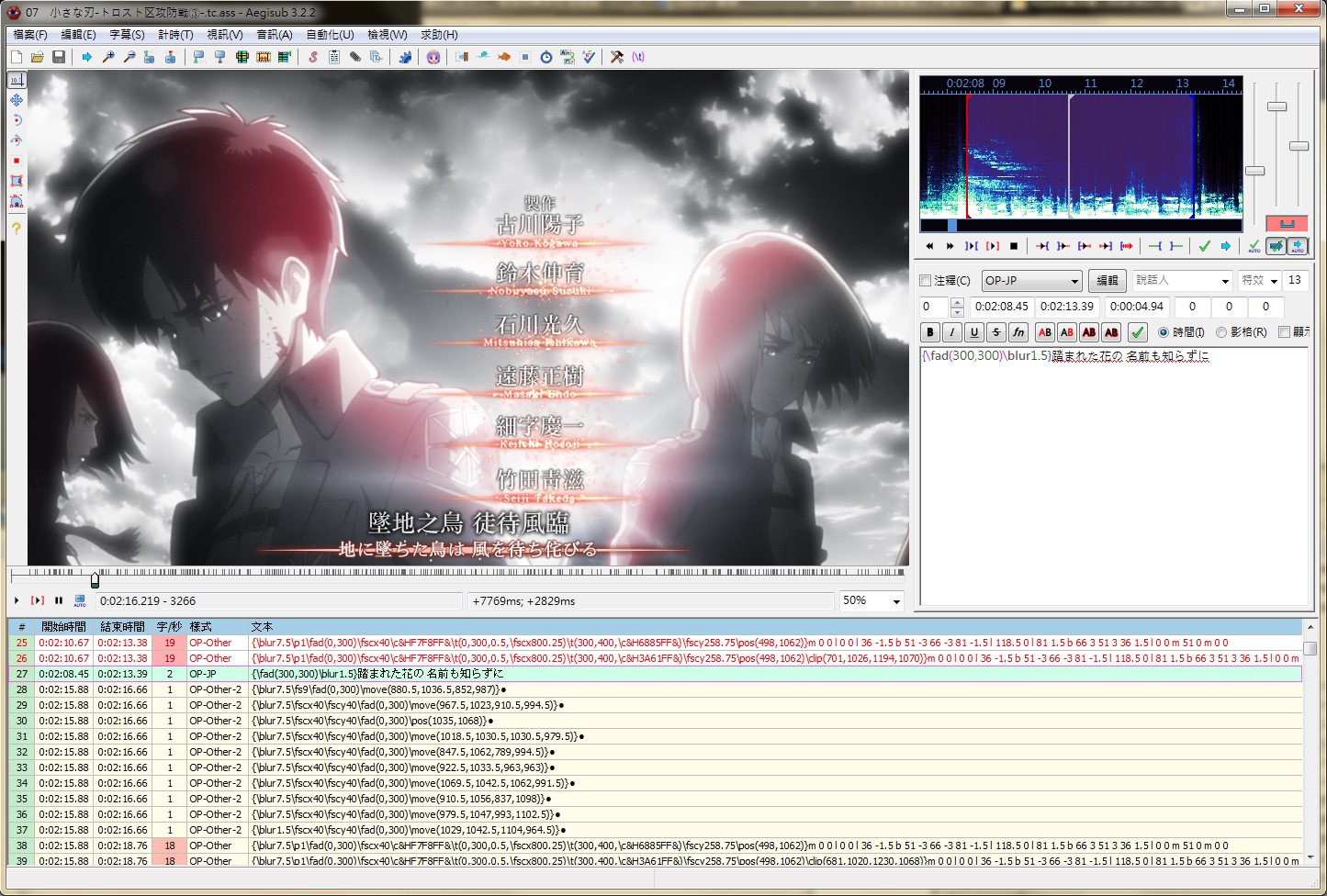Select the rectangle clip tool
This screenshot has width=1327, height=896.
[17, 181]
